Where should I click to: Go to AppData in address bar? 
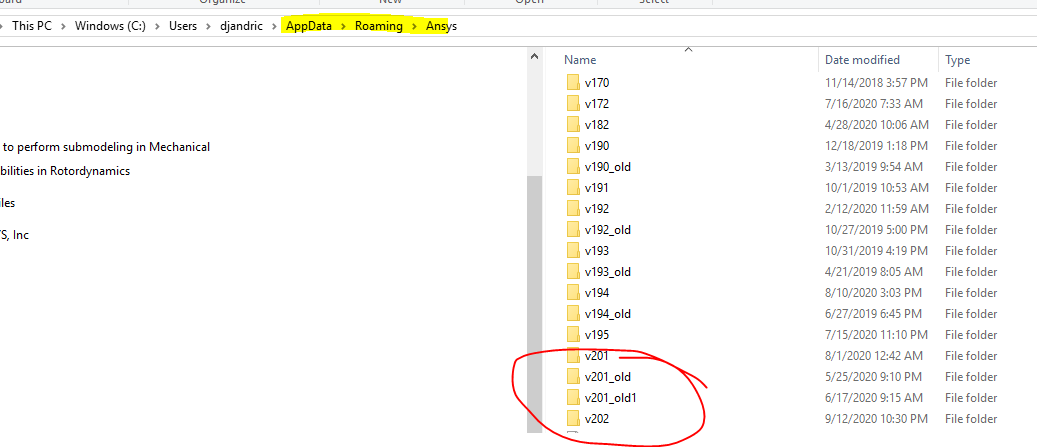[x=309, y=26]
